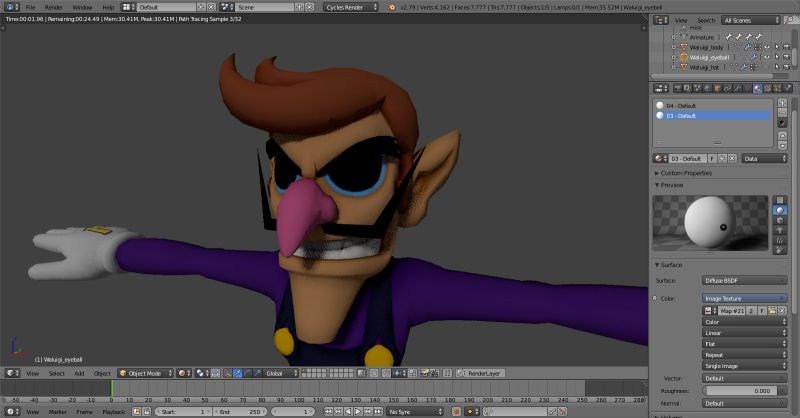Jump to the last frame

(x=378, y=411)
